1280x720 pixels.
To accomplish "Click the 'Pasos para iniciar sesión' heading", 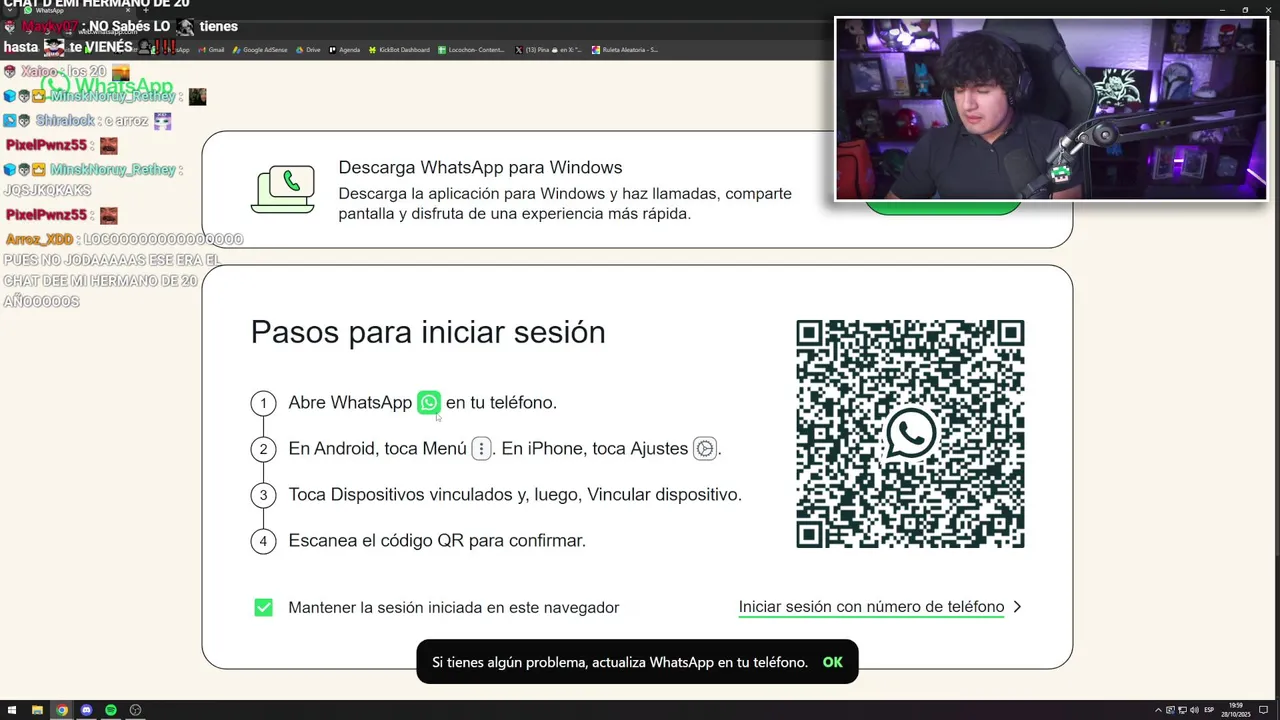I will 428,332.
